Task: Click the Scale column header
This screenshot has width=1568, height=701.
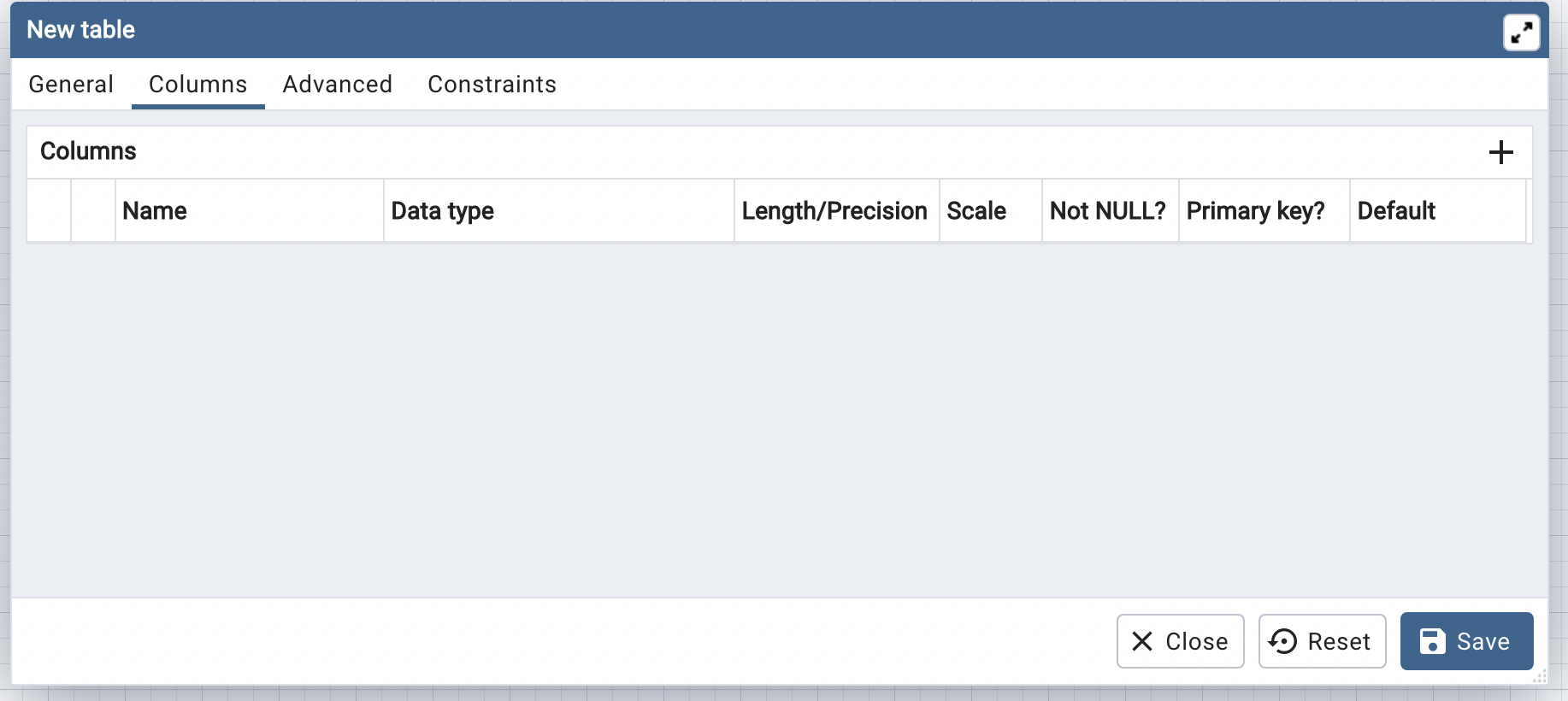Action: 976,211
